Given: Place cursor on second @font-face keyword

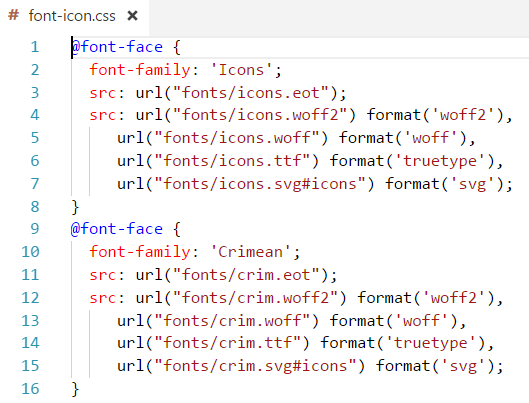Looking at the screenshot, I should coord(117,229).
